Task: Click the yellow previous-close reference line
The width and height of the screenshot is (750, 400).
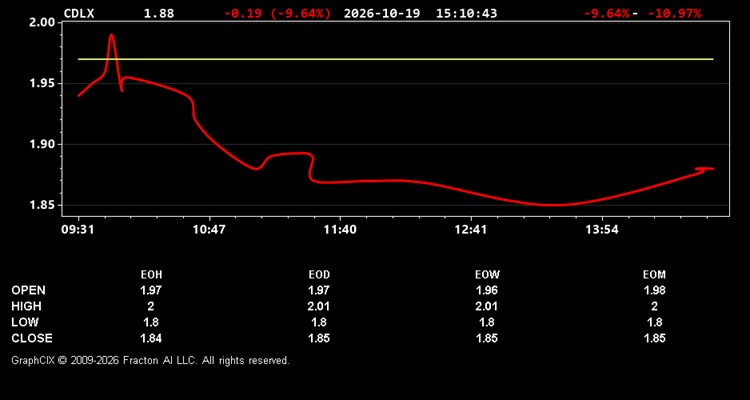Action: 396,59
